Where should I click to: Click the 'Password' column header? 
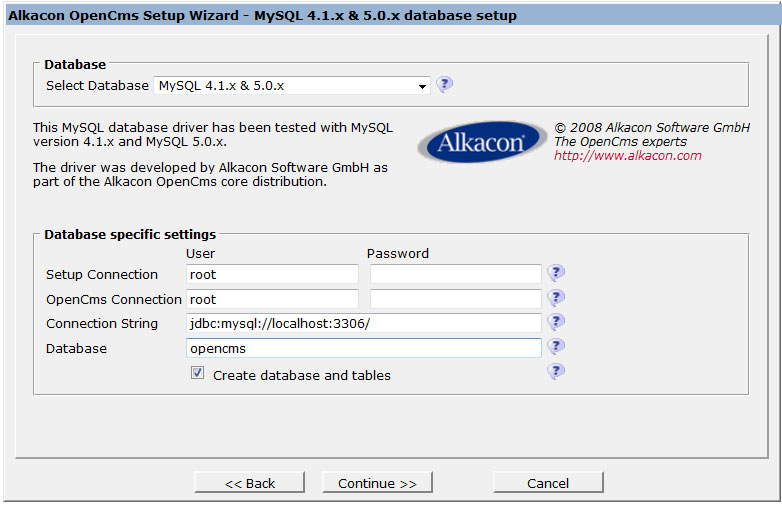[397, 254]
